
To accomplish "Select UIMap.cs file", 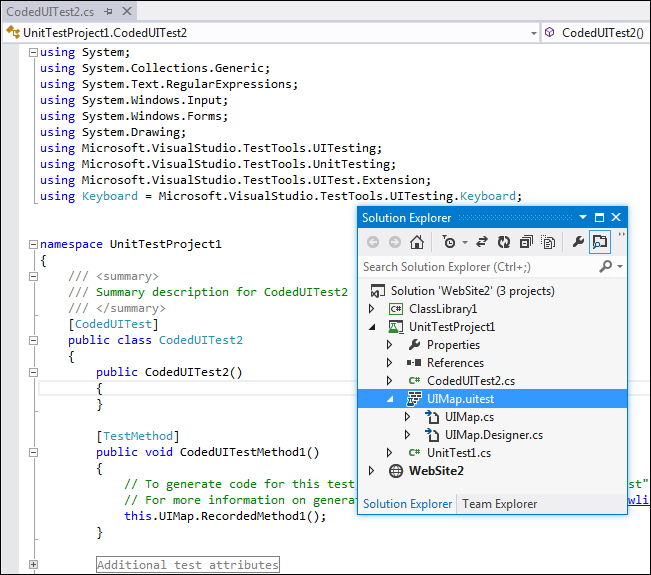I will 469,417.
